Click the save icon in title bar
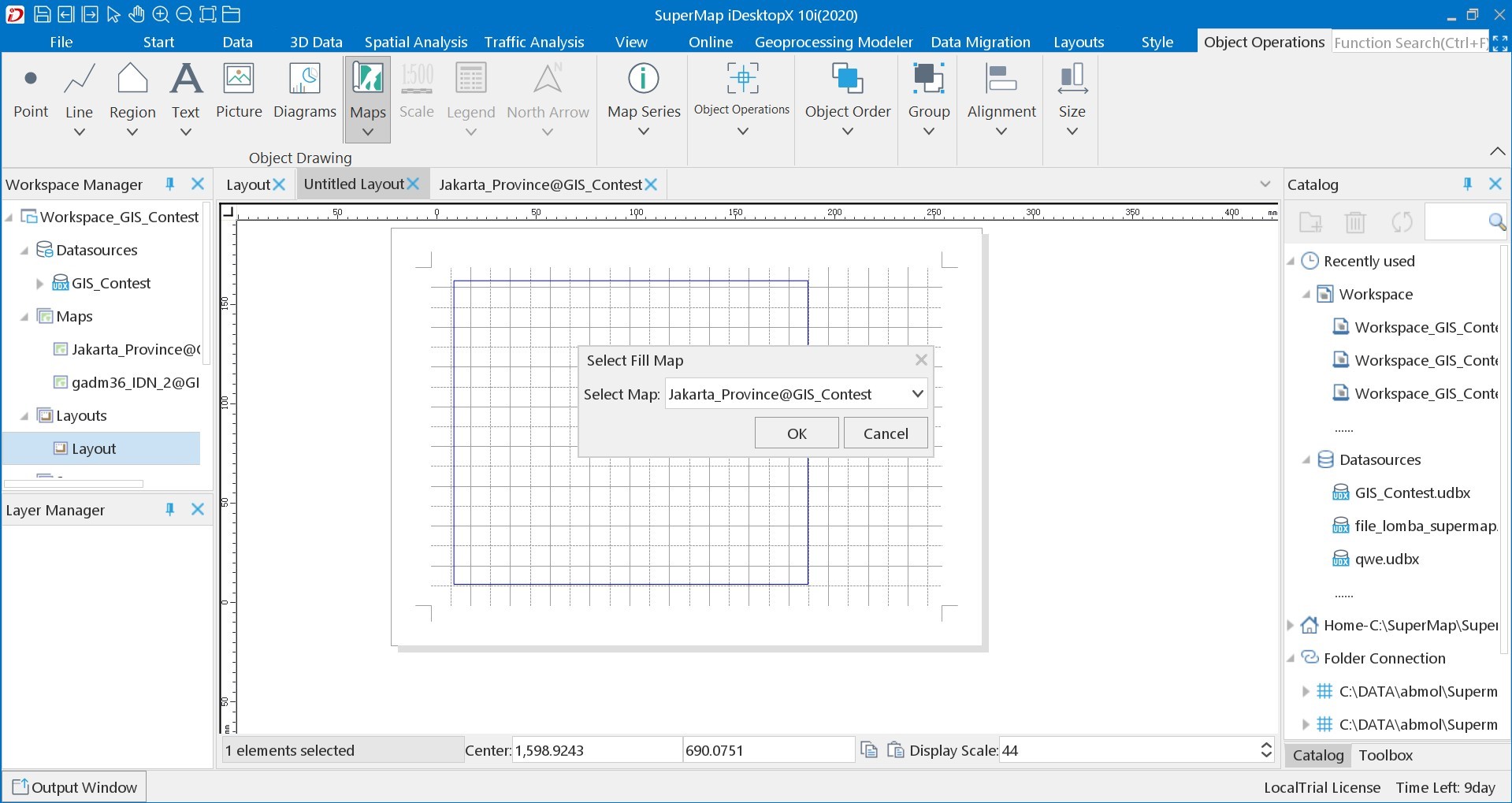1512x803 pixels. pos(43,14)
